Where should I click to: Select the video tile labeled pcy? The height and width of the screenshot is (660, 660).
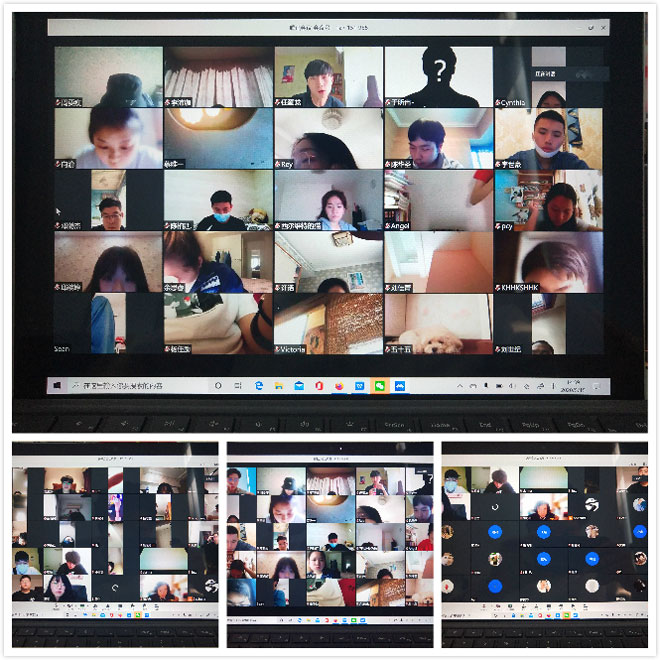point(548,200)
